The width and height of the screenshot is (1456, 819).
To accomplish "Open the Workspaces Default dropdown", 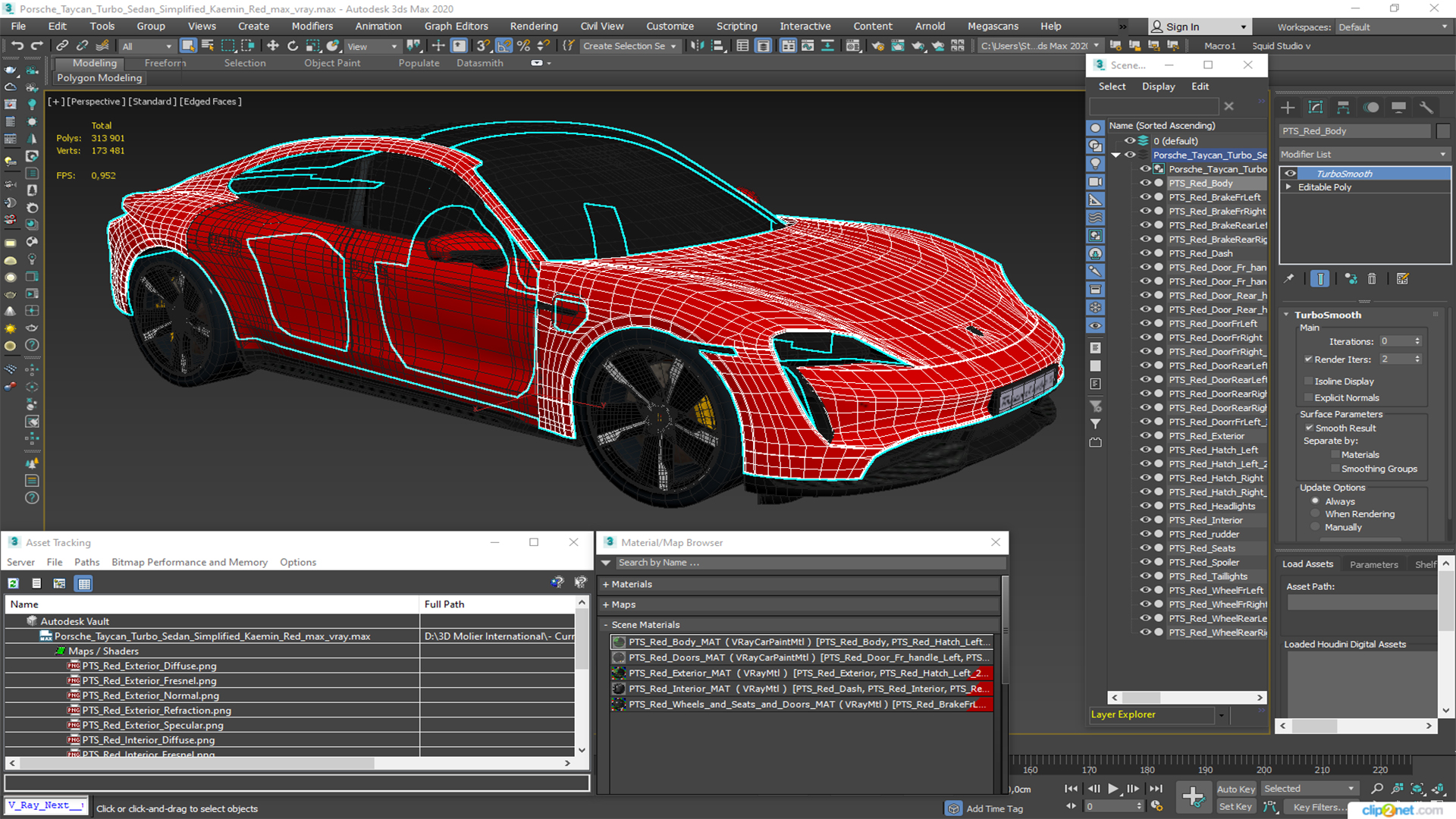I will [x=1393, y=27].
